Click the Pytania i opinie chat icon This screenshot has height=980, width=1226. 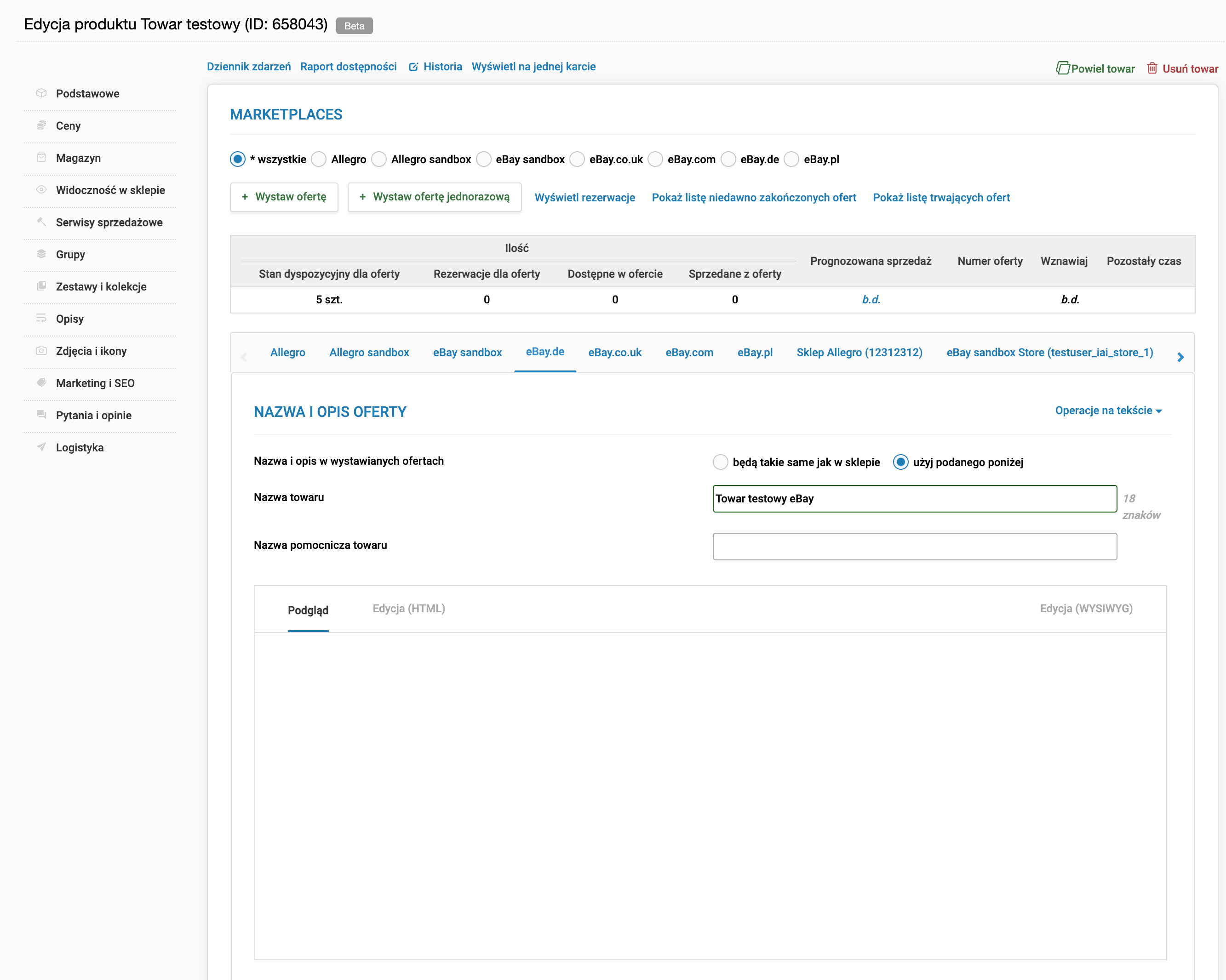point(41,415)
